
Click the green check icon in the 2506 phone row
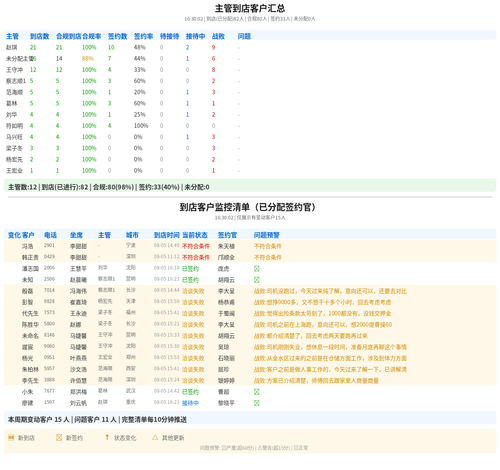[257, 280]
